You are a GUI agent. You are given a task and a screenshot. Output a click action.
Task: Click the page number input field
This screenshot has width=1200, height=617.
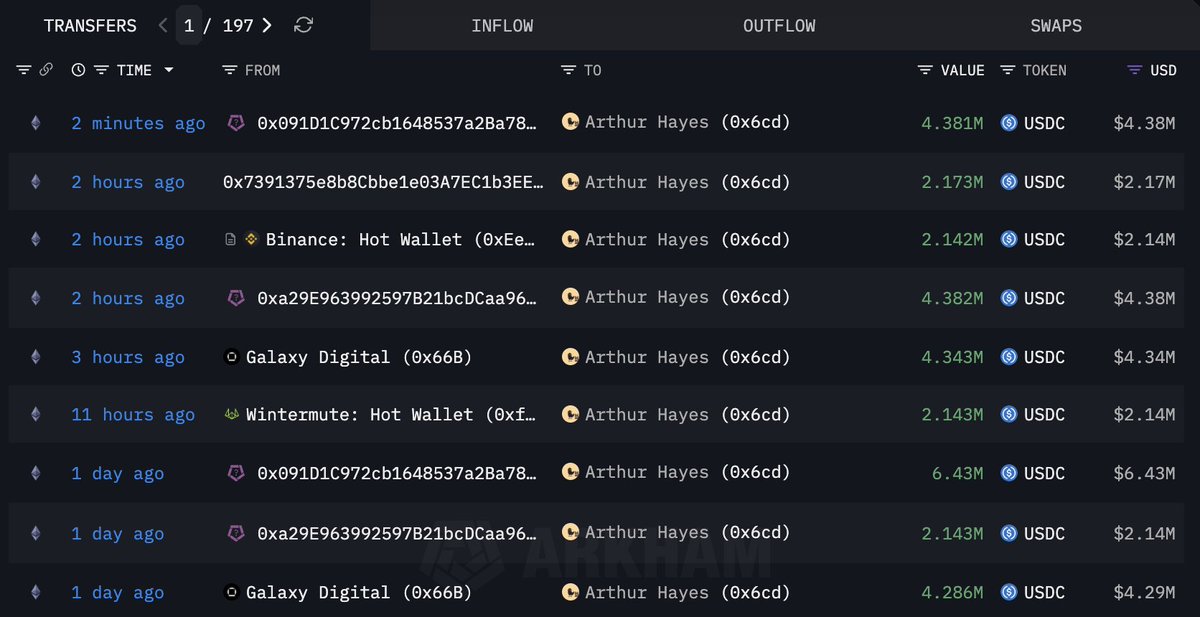pos(189,25)
